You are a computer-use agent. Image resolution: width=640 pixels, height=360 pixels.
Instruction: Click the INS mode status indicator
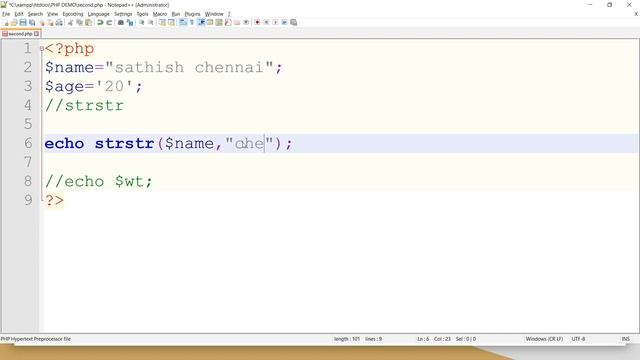[x=625, y=339]
